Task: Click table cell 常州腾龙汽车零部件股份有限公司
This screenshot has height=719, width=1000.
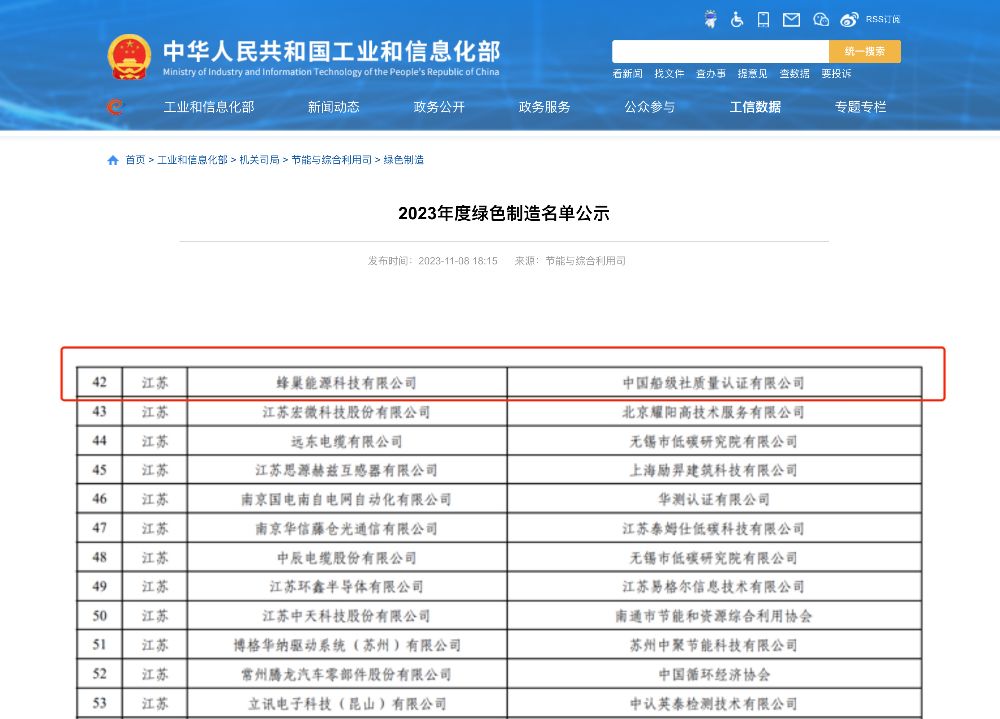Action: pos(347,674)
